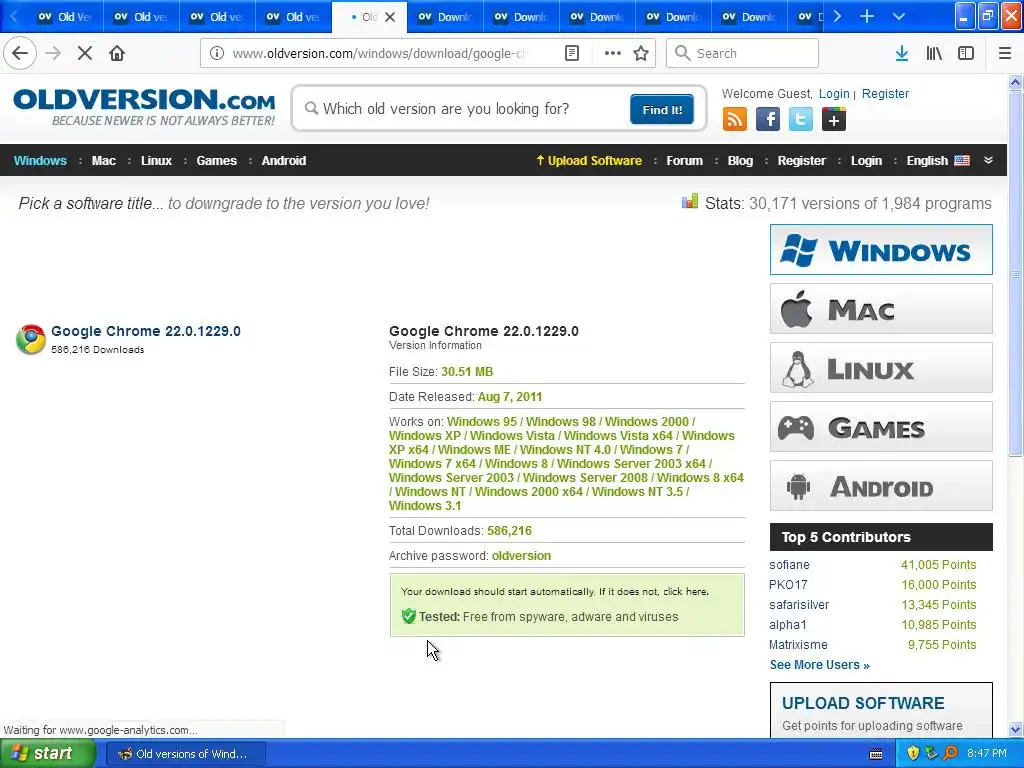1024x768 pixels.
Task: Select the large Windows platform button
Action: click(x=881, y=249)
